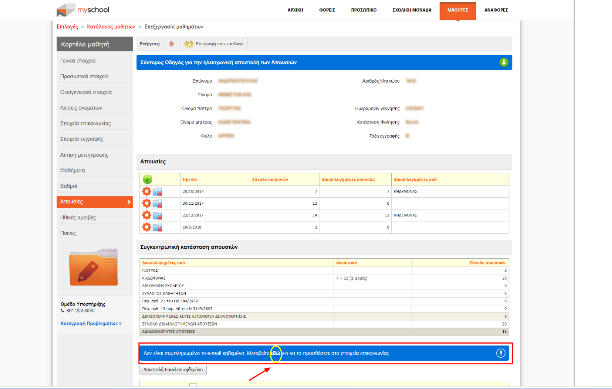The height and width of the screenshot is (389, 612).
Task: Click the Επιλογές breadcrumb link
Action: click(x=67, y=27)
